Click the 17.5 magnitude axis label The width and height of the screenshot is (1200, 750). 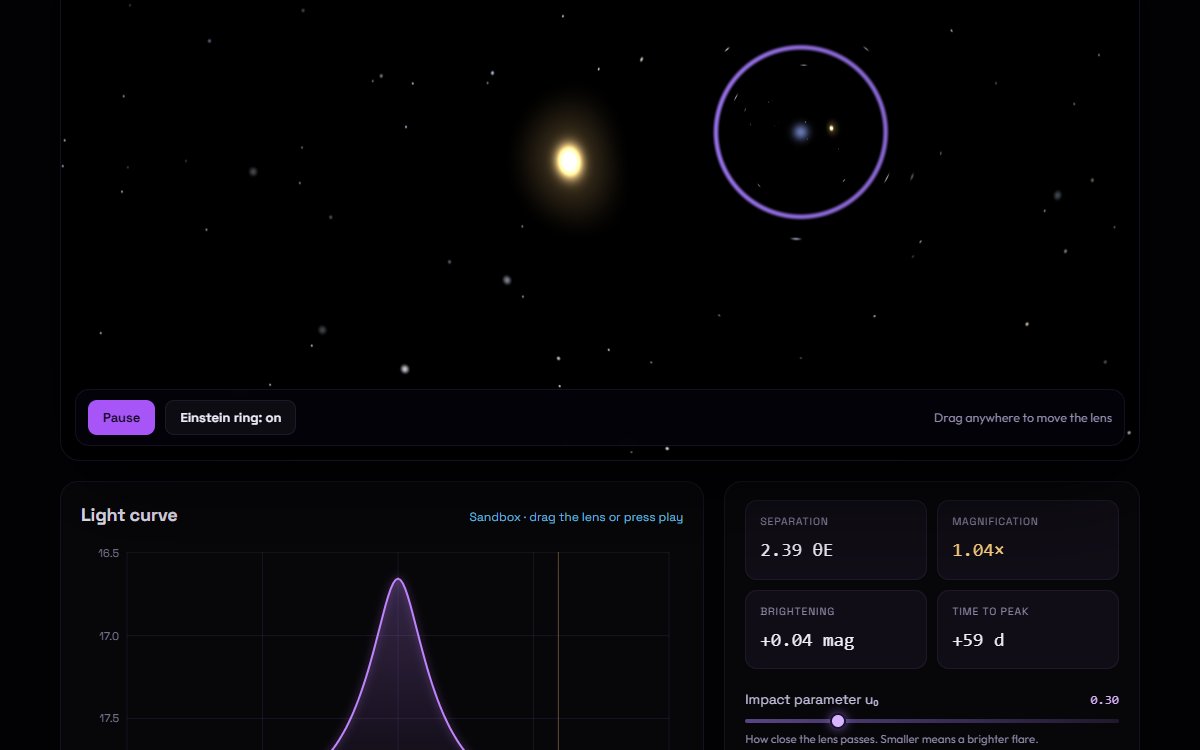coord(108,718)
